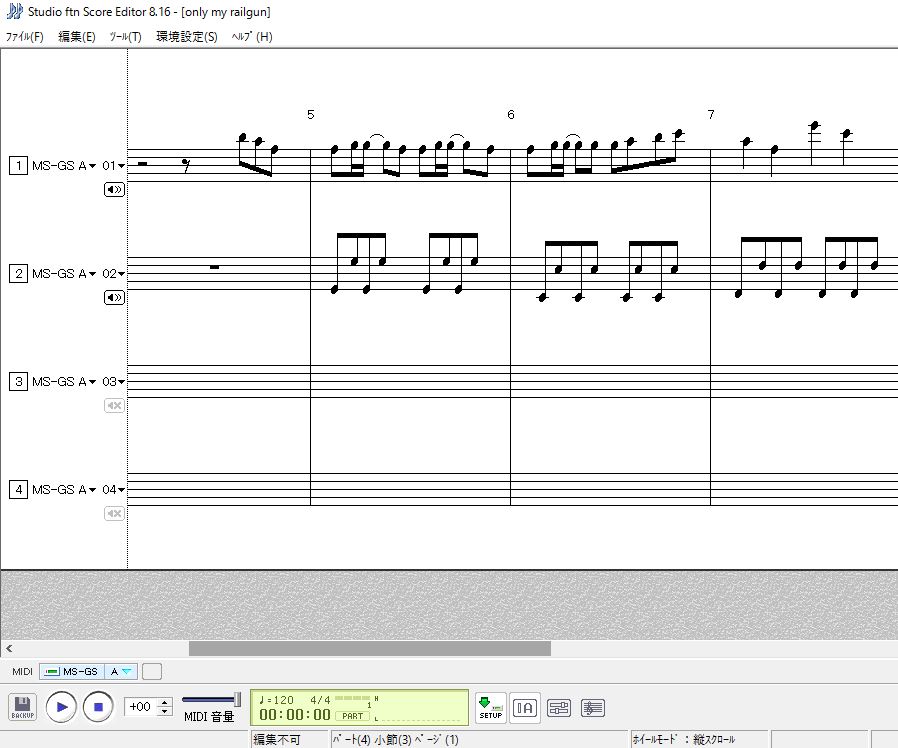This screenshot has height=748, width=898.
Task: Open the ヘルプ(H) menu
Action: (x=252, y=37)
